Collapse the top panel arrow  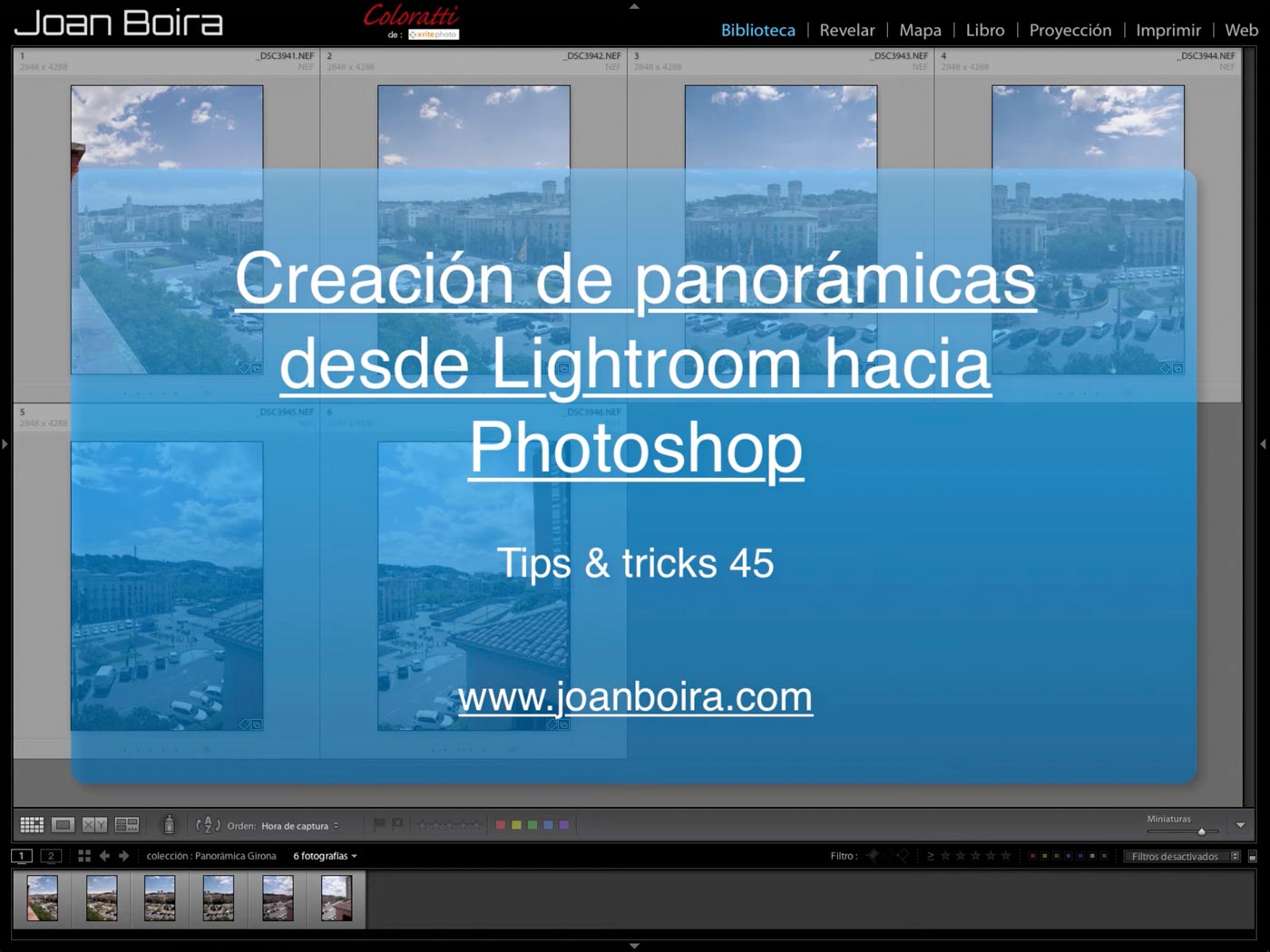click(x=635, y=6)
